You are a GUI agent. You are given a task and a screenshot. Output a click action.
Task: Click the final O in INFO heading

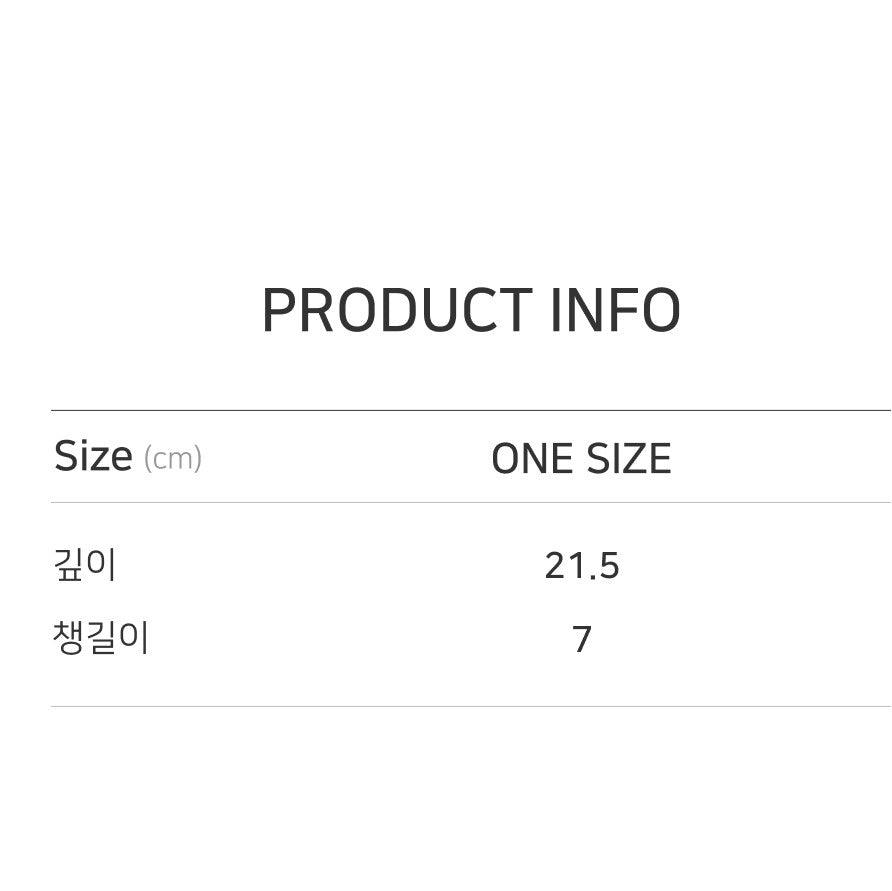coord(659,311)
